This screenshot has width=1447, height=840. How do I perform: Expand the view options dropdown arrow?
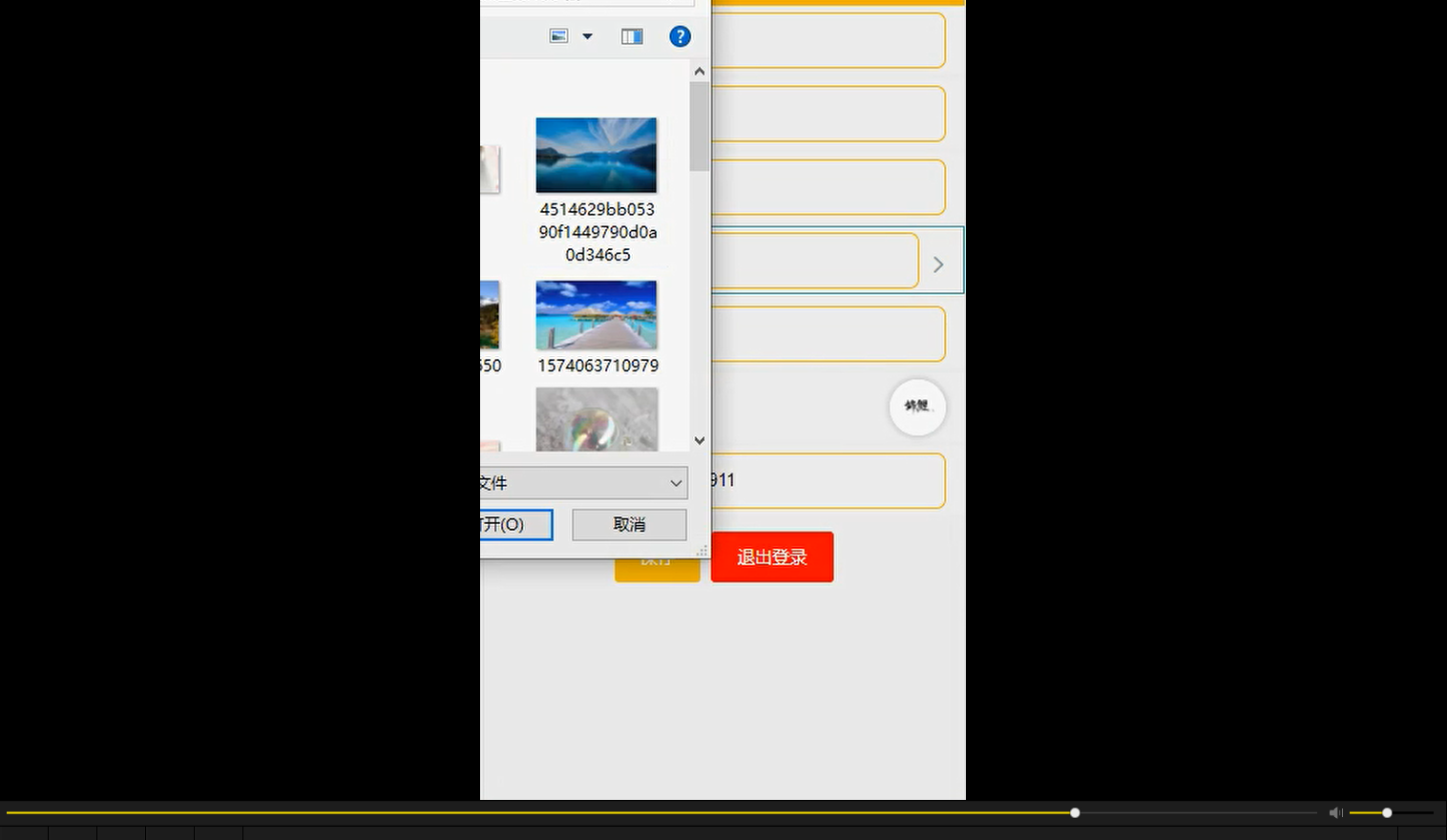pos(588,36)
